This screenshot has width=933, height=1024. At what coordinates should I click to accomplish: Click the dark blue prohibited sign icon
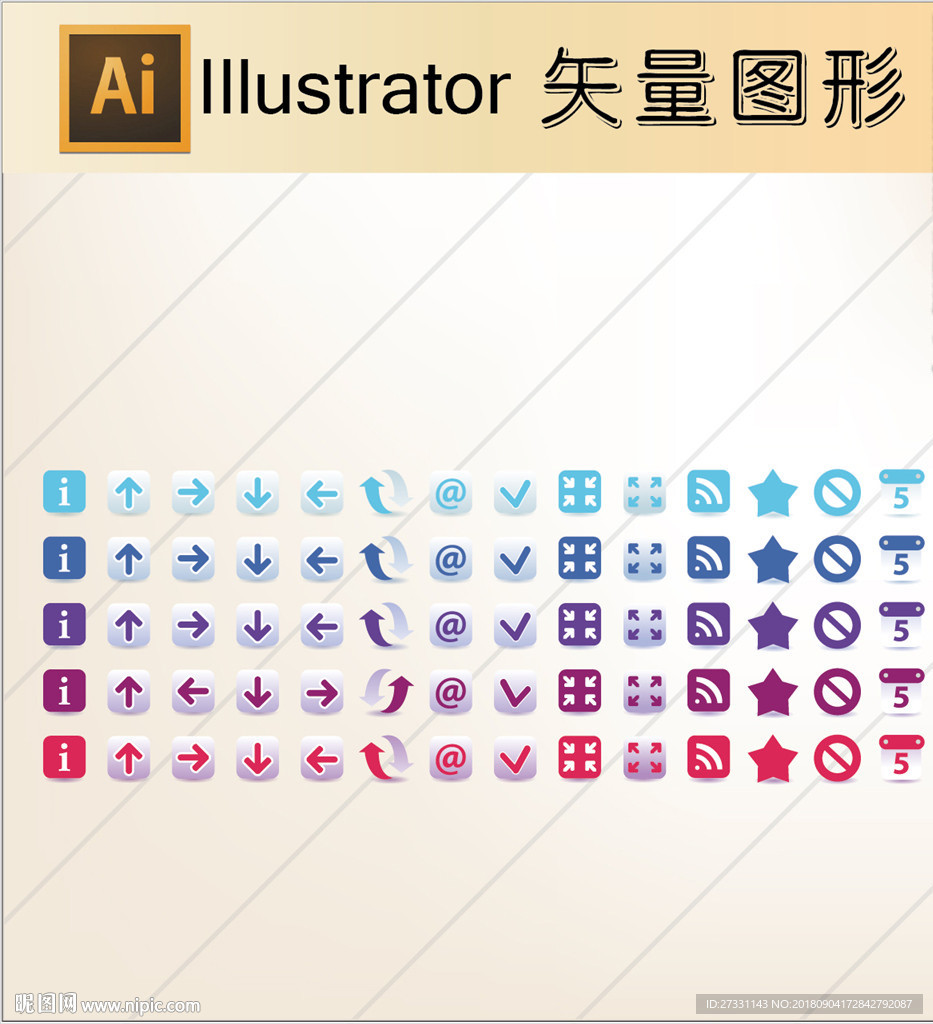837,559
